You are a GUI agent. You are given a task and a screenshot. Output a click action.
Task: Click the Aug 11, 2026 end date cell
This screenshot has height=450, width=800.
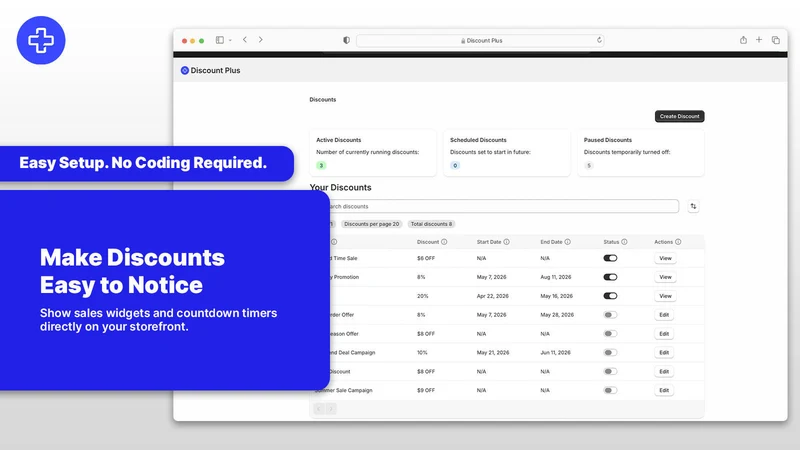click(x=556, y=277)
